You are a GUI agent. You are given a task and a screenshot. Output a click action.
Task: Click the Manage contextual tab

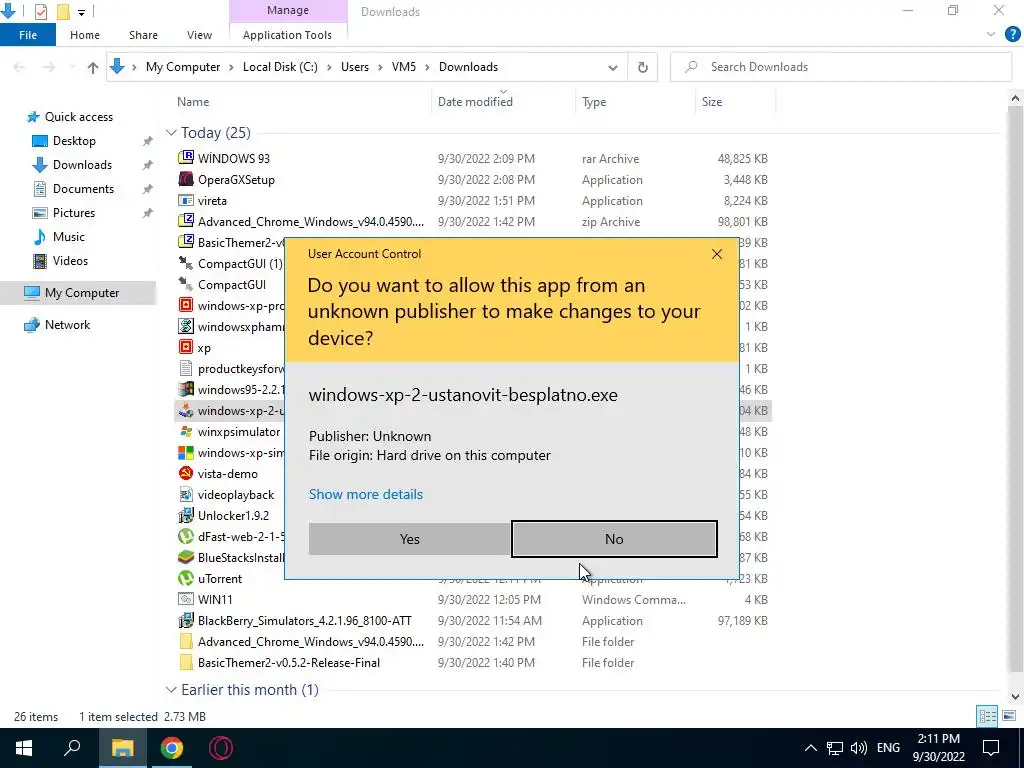287,10
